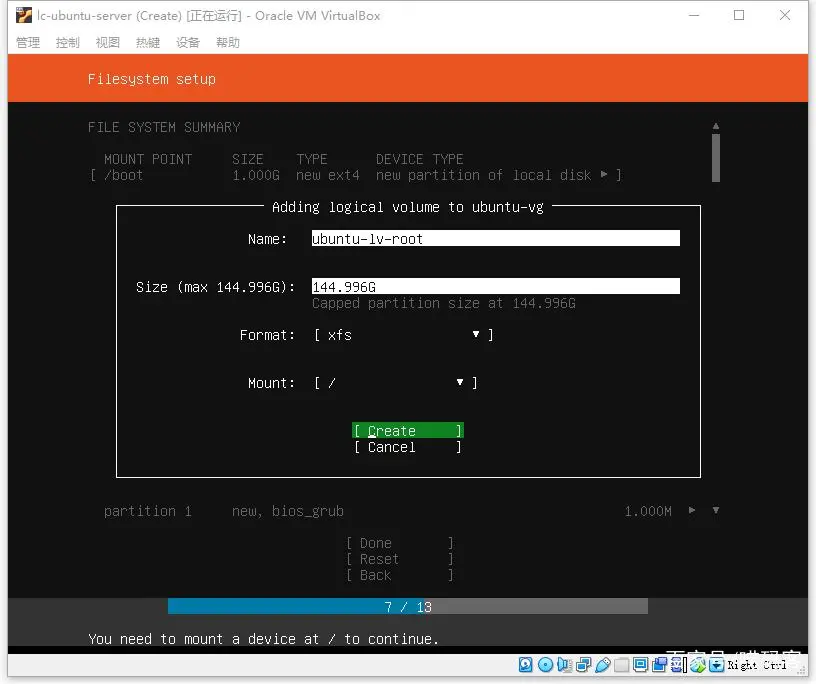Click 'Capped partition size at 144.996G' text
Viewport: 816px width, 684px height.
click(444, 303)
